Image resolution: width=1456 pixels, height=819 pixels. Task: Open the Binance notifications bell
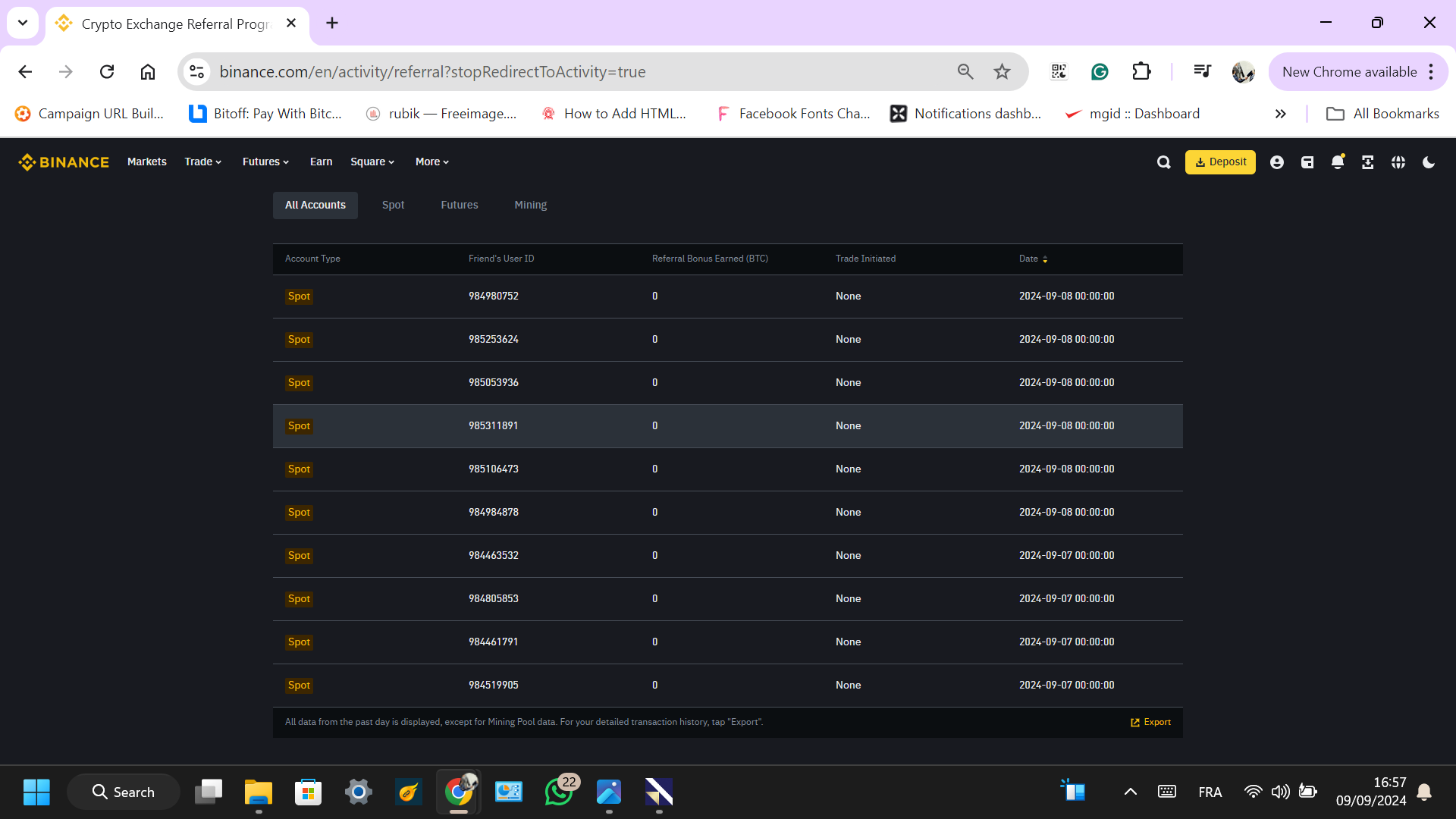(1338, 162)
